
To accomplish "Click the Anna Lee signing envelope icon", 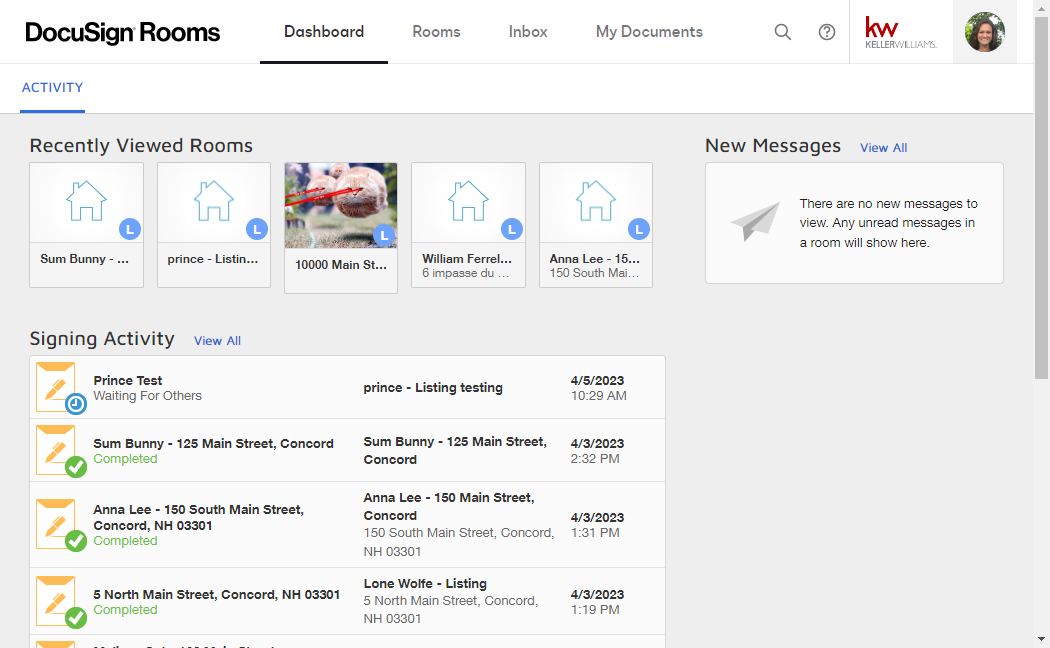I will tap(60, 525).
